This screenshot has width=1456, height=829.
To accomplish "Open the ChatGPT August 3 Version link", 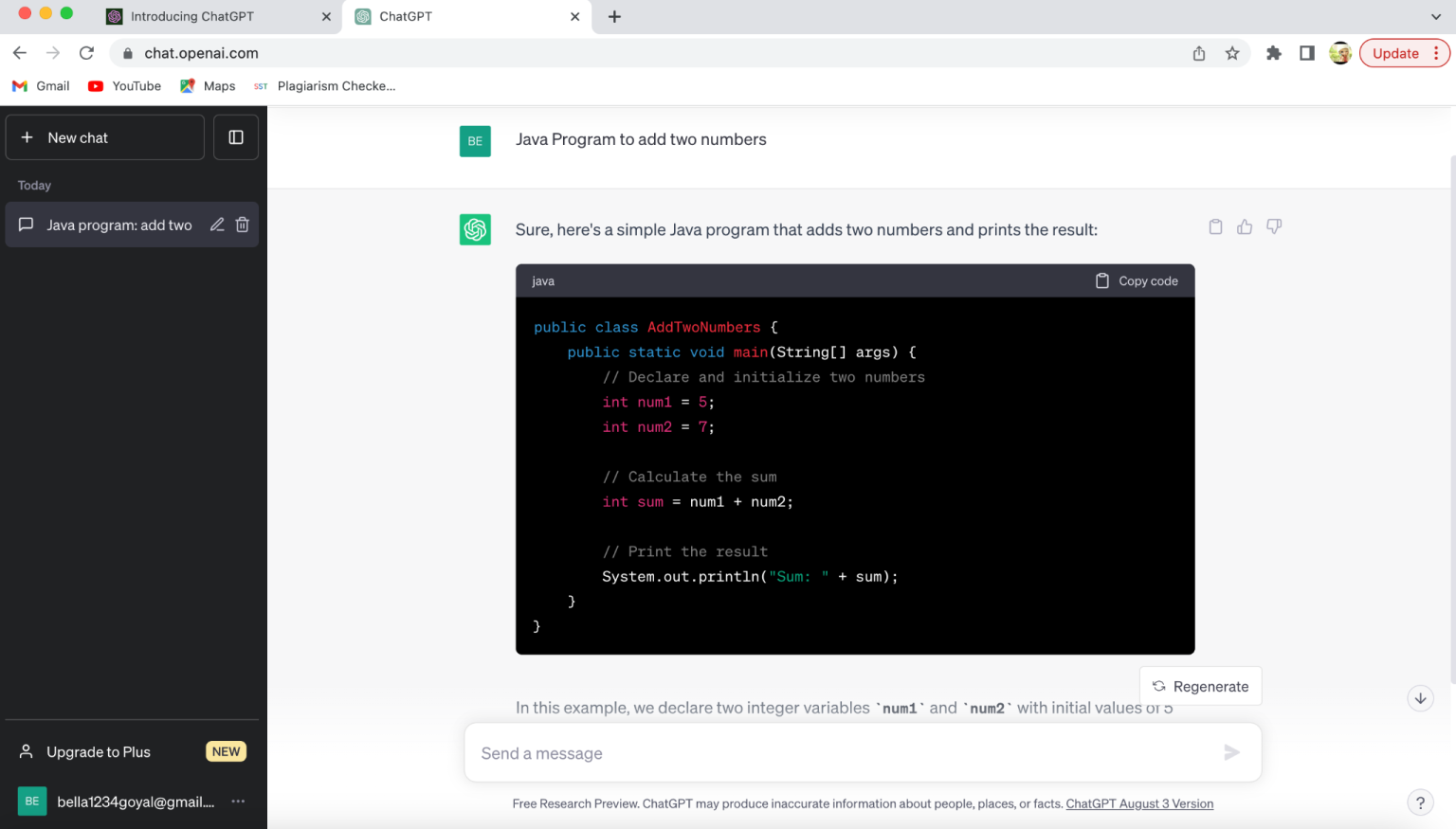I will [1139, 802].
